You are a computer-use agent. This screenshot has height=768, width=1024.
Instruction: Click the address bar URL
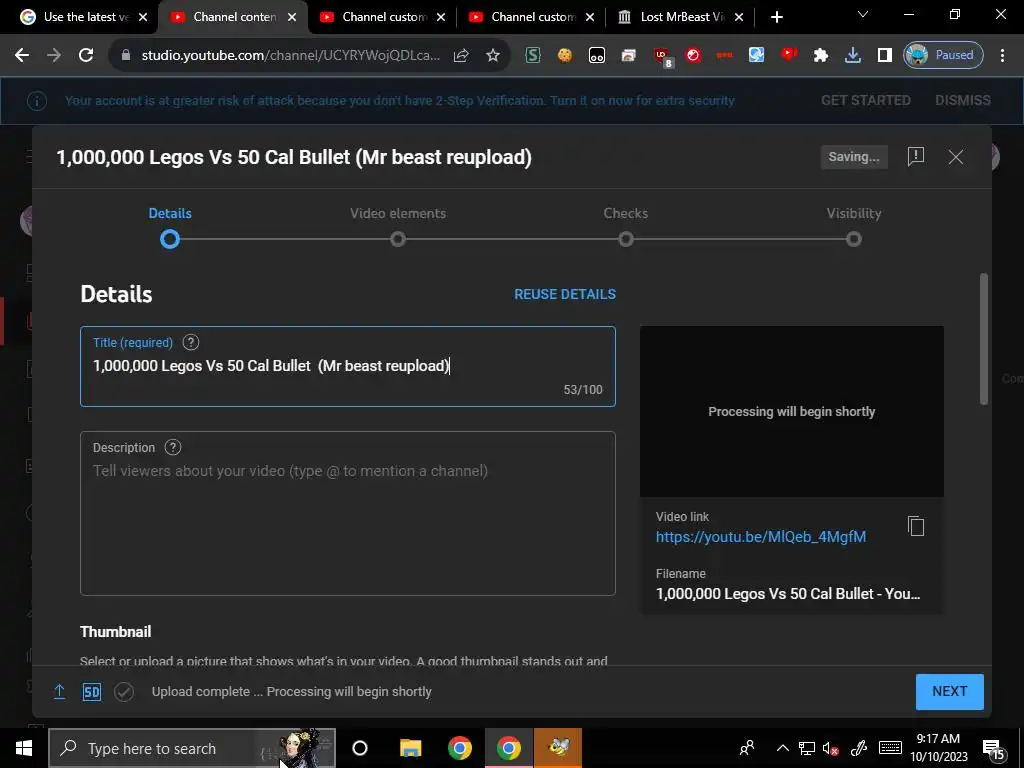click(291, 56)
